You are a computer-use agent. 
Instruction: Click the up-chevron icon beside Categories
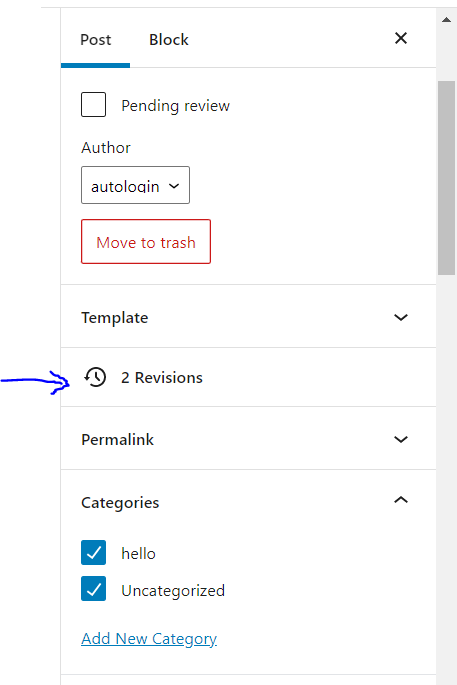401,500
